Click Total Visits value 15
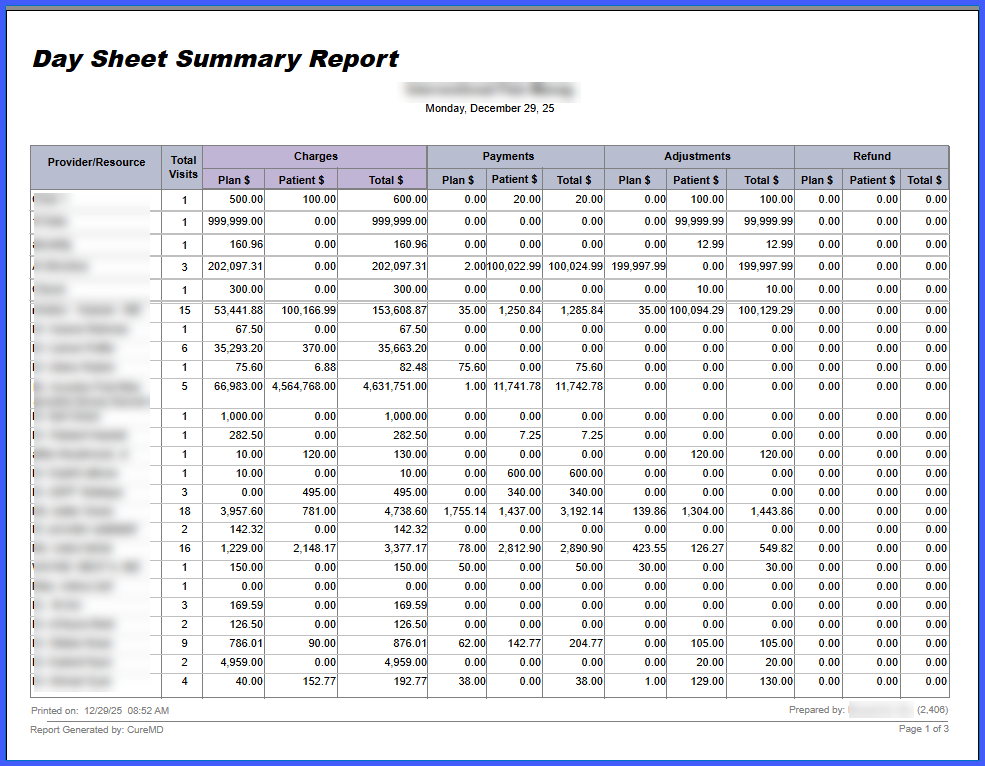Image resolution: width=985 pixels, height=766 pixels. pyautogui.click(x=184, y=310)
